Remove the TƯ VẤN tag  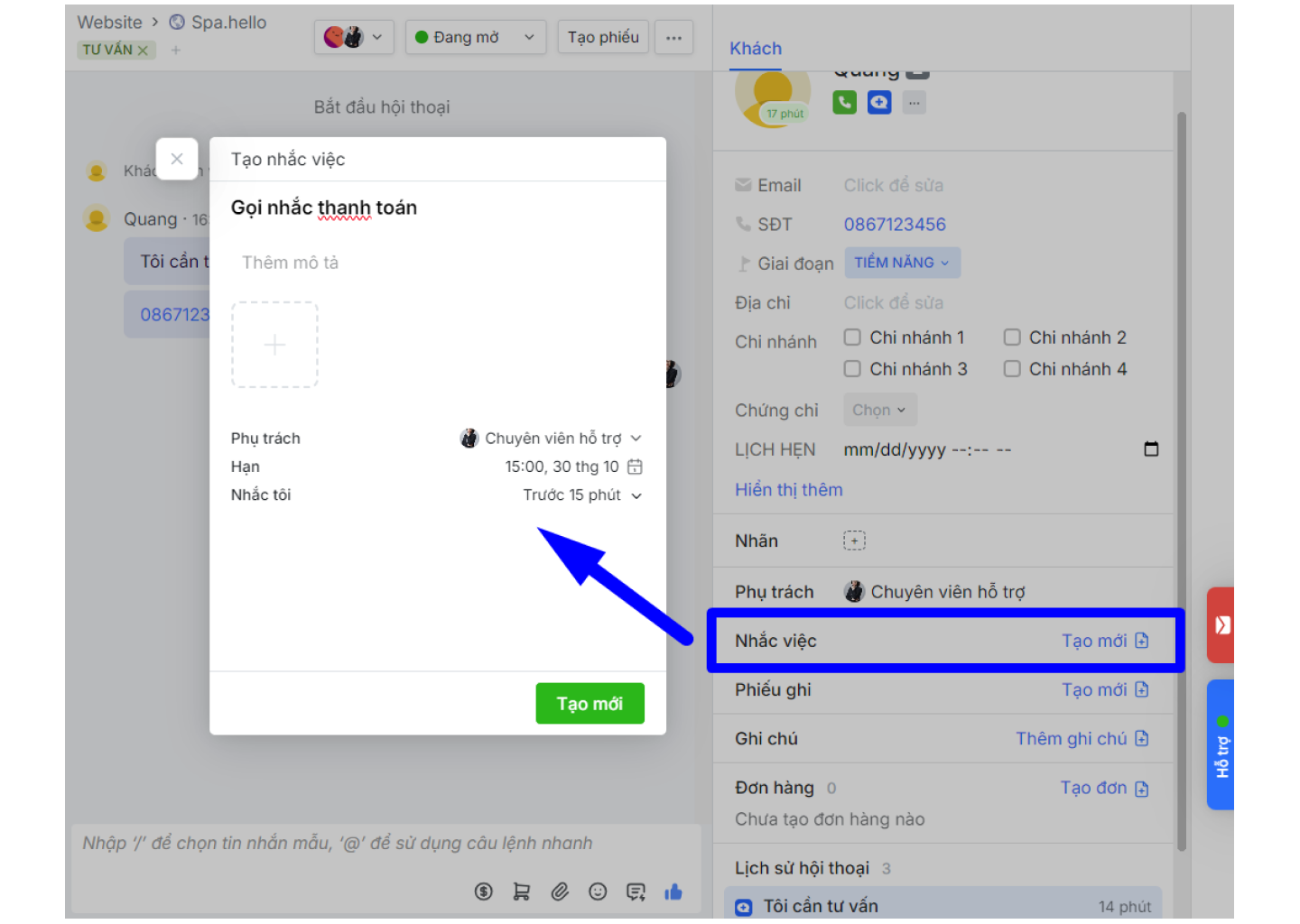click(143, 51)
